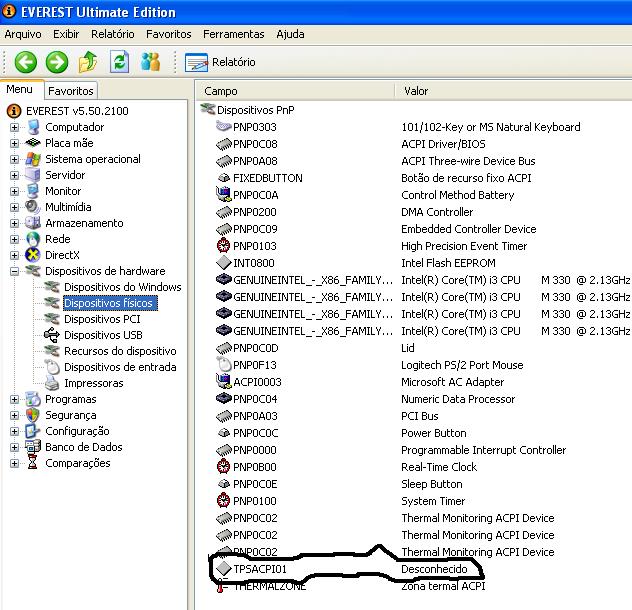The height and width of the screenshot is (610, 632).
Task: Expand the DirectX tree node
Action: 15,255
